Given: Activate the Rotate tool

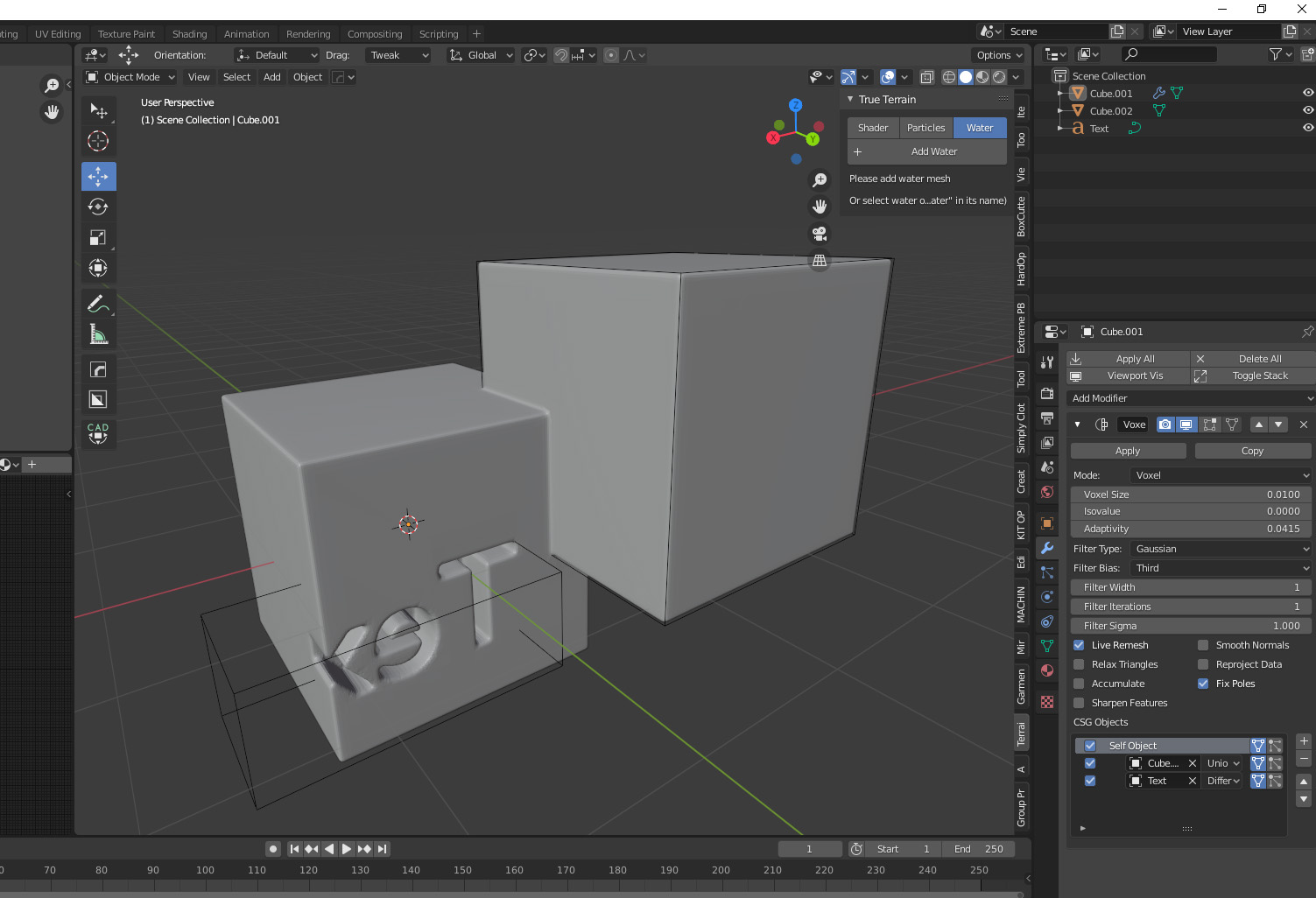Looking at the screenshot, I should pos(98,207).
